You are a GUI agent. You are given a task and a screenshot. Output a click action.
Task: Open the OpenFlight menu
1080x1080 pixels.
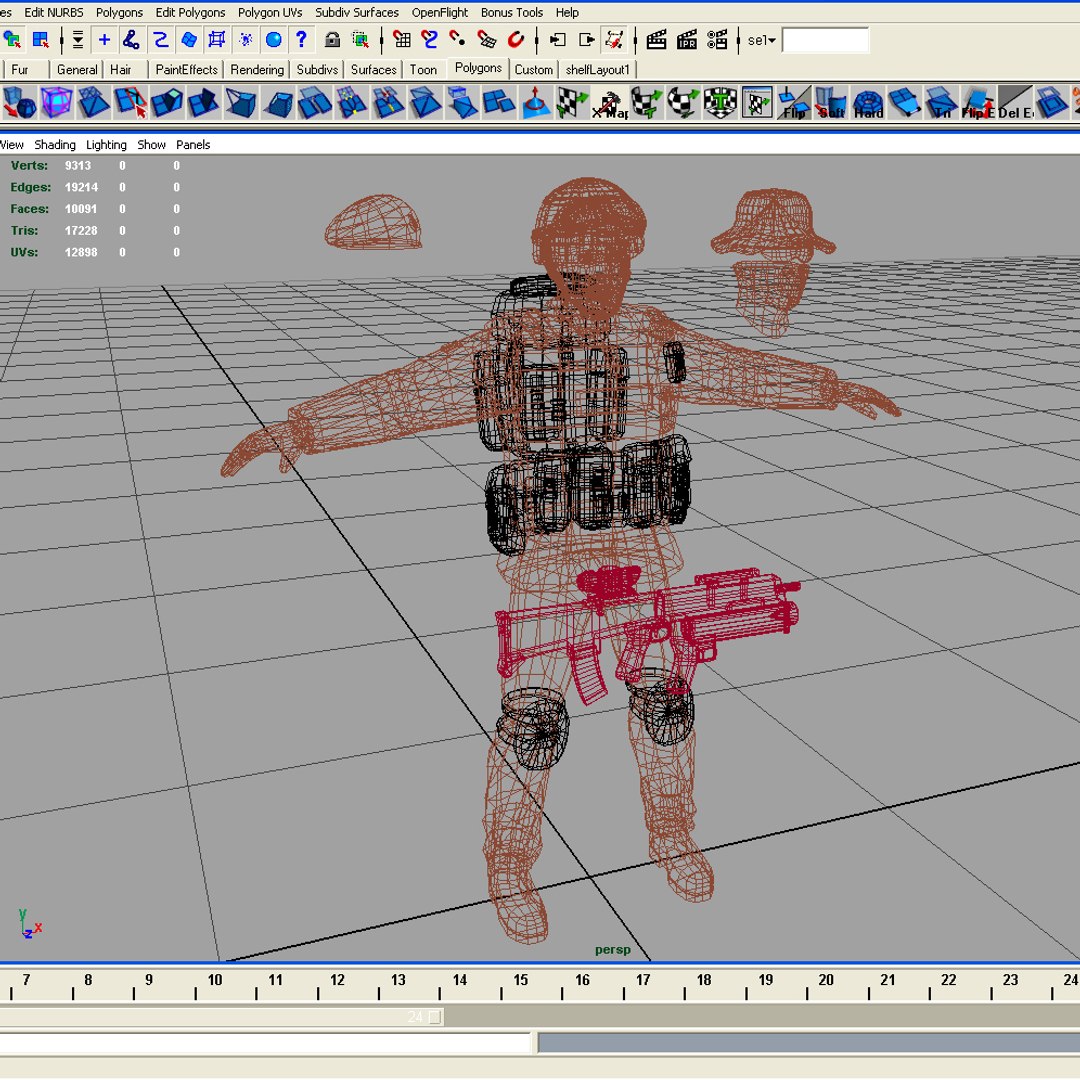pyautogui.click(x=439, y=12)
